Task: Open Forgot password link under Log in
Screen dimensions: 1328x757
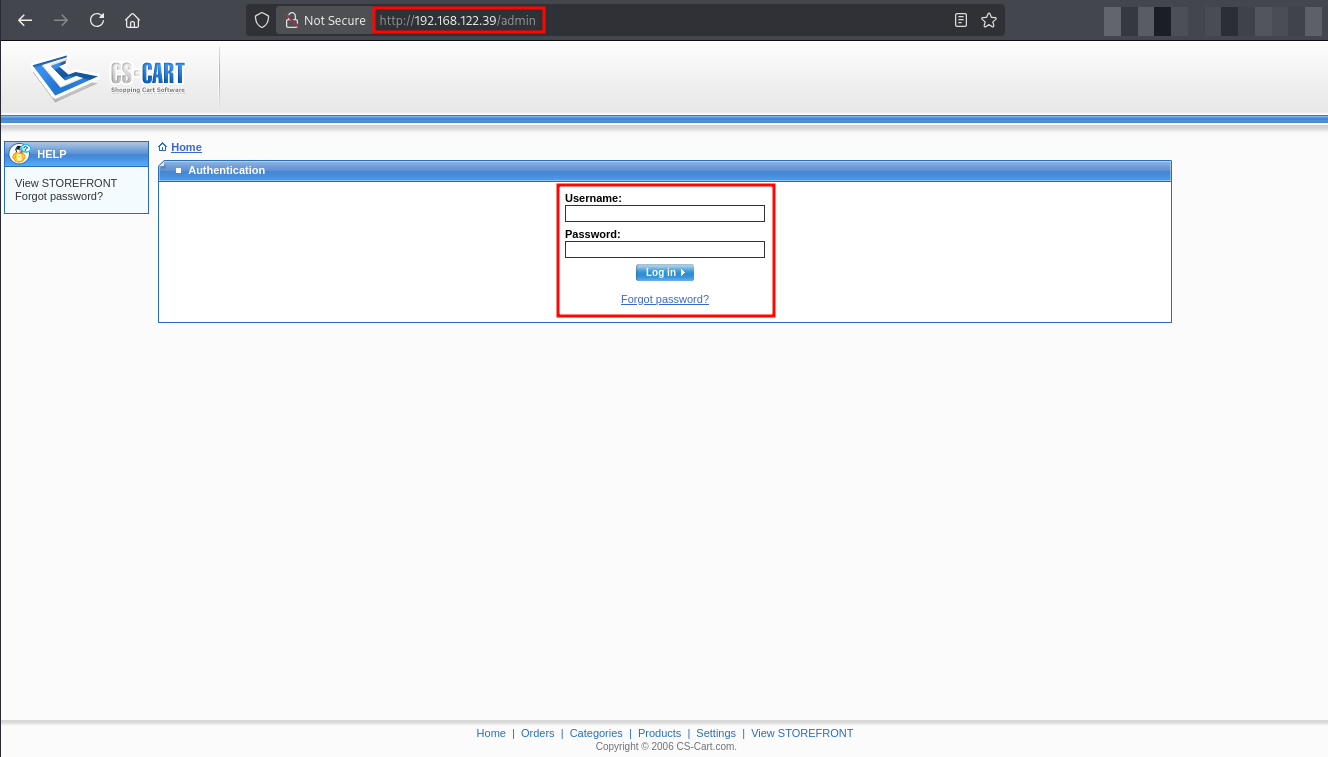Action: (665, 299)
